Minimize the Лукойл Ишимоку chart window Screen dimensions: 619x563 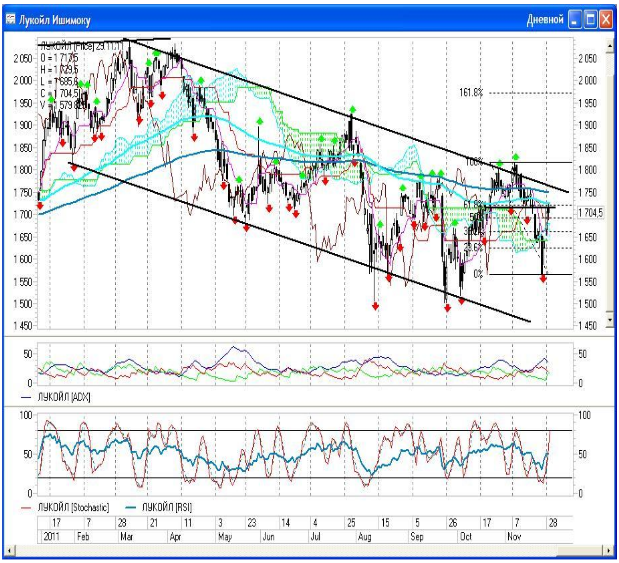[575, 19]
